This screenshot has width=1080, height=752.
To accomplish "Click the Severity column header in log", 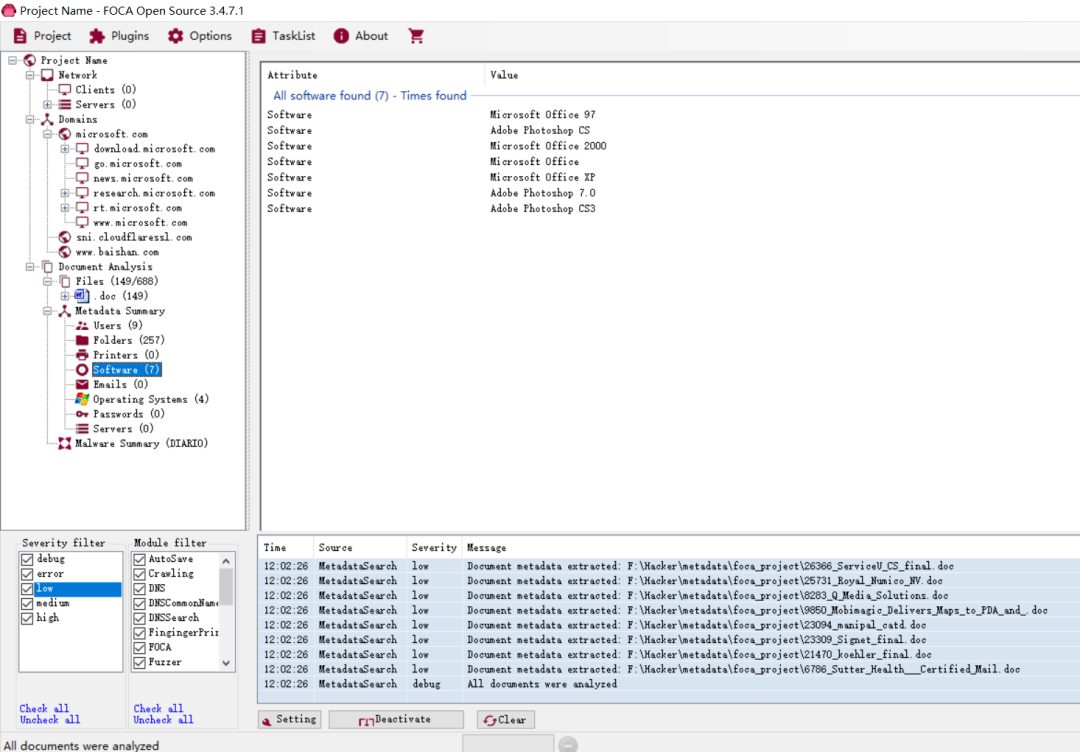I will click(434, 547).
